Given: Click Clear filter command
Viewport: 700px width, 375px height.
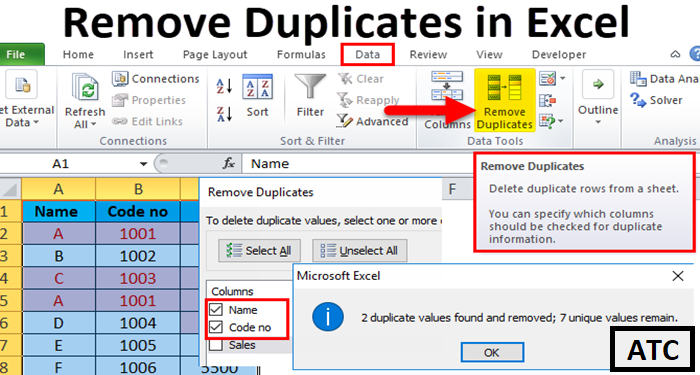Looking at the screenshot, I should click(361, 79).
